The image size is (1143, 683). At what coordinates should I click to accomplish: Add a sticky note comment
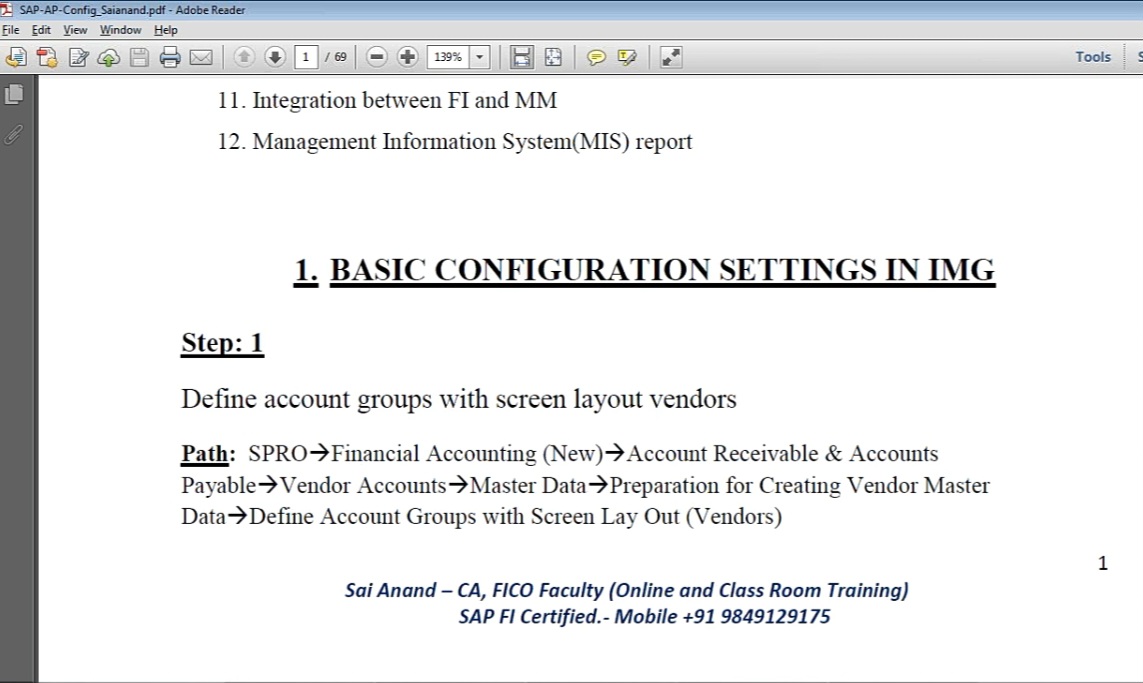coord(596,58)
